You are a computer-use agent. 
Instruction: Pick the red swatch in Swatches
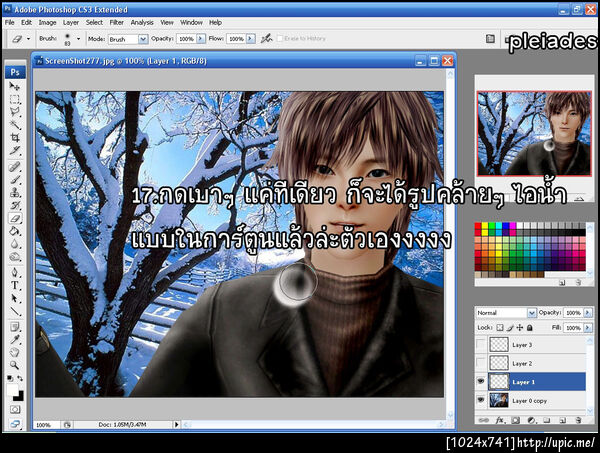point(478,226)
